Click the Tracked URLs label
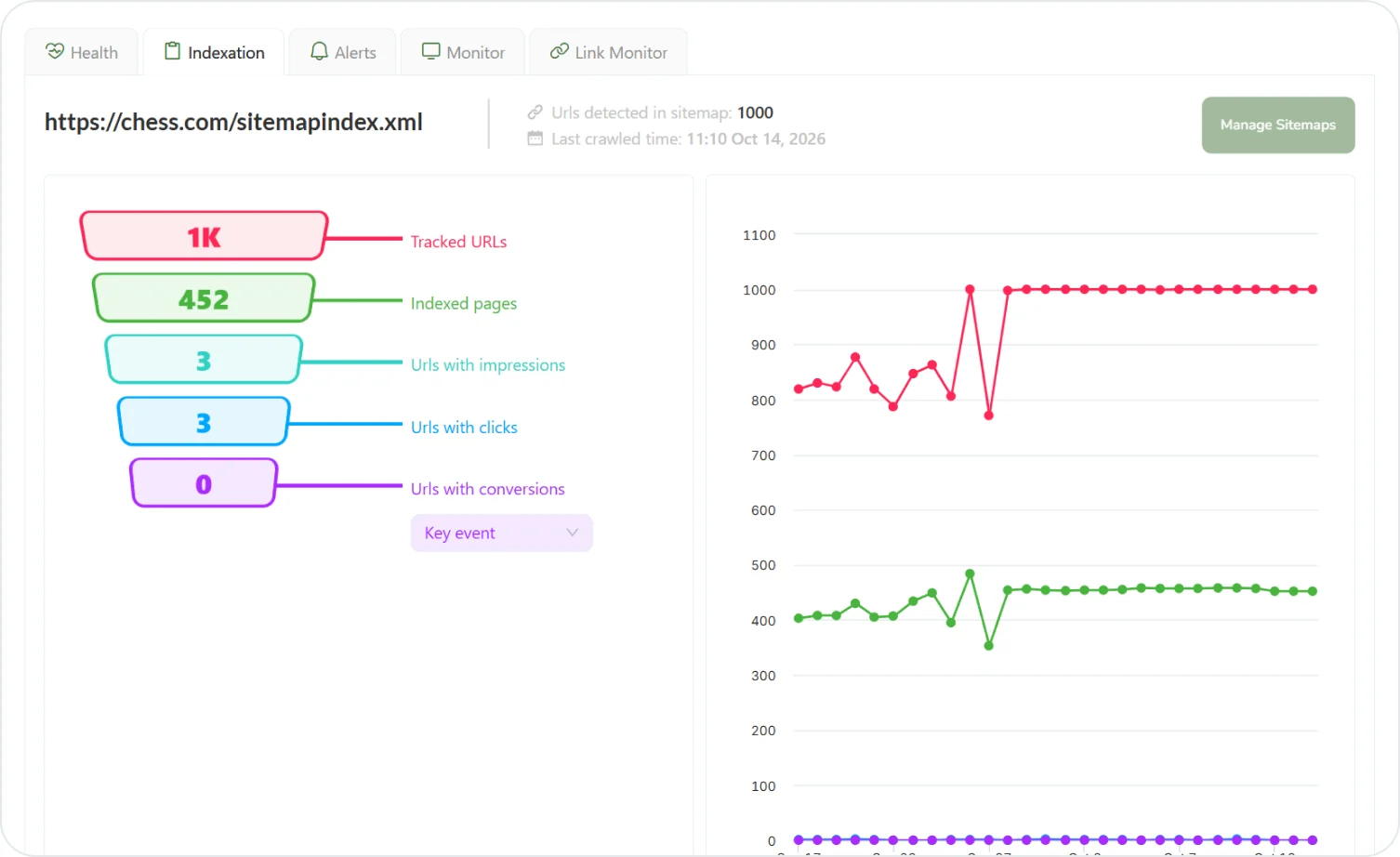 pos(458,242)
